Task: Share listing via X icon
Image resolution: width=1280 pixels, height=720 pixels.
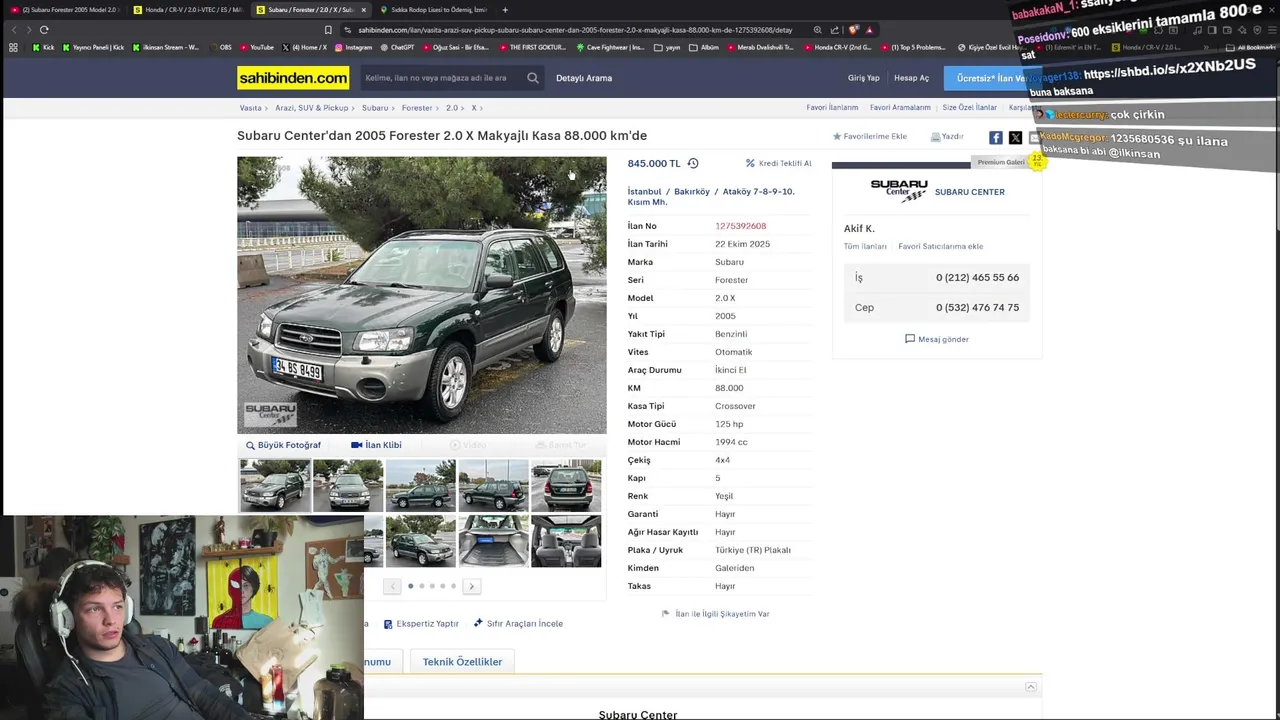Action: coord(1015,137)
